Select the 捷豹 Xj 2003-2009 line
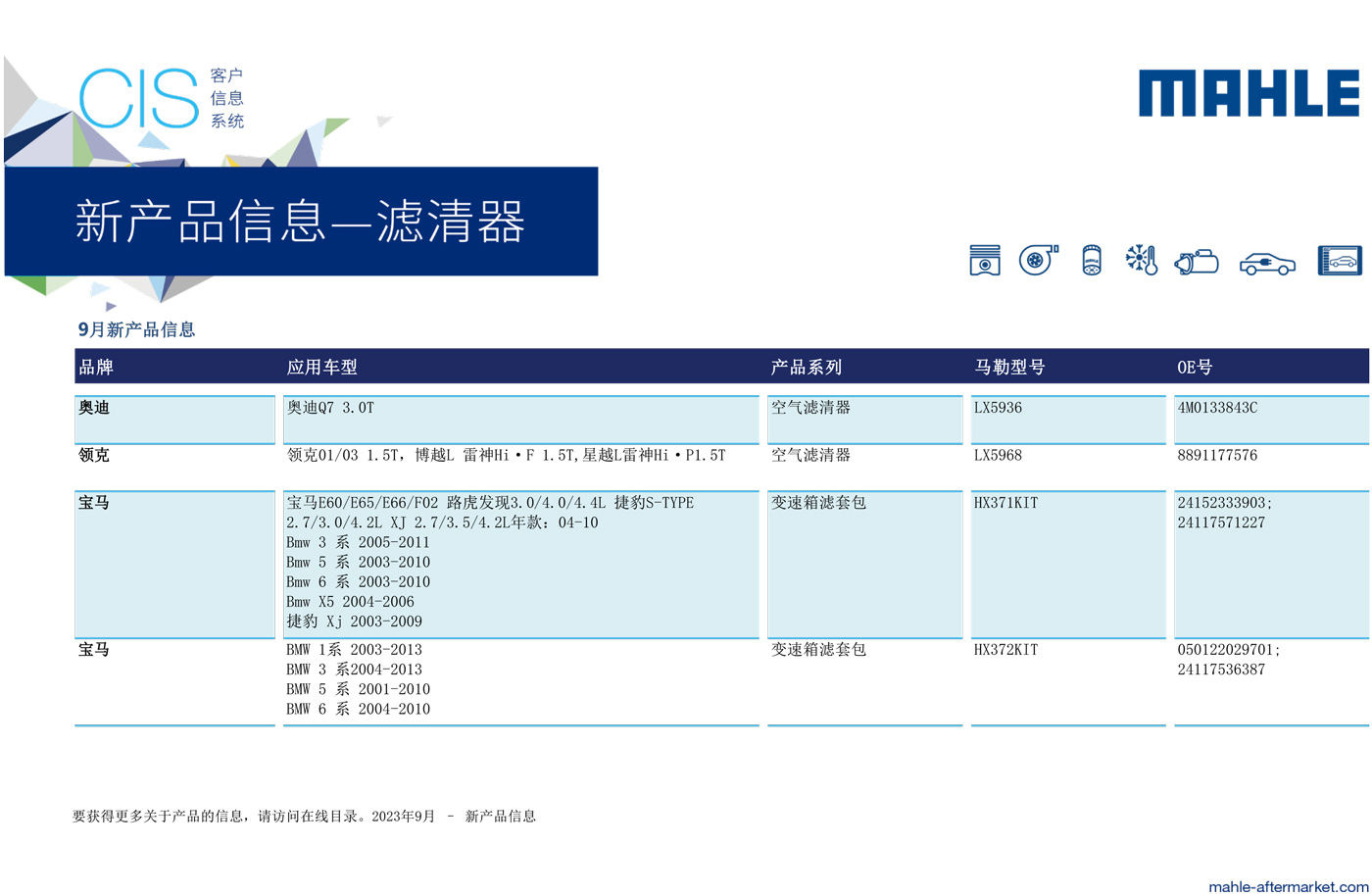The width and height of the screenshot is (1372, 895). (354, 622)
